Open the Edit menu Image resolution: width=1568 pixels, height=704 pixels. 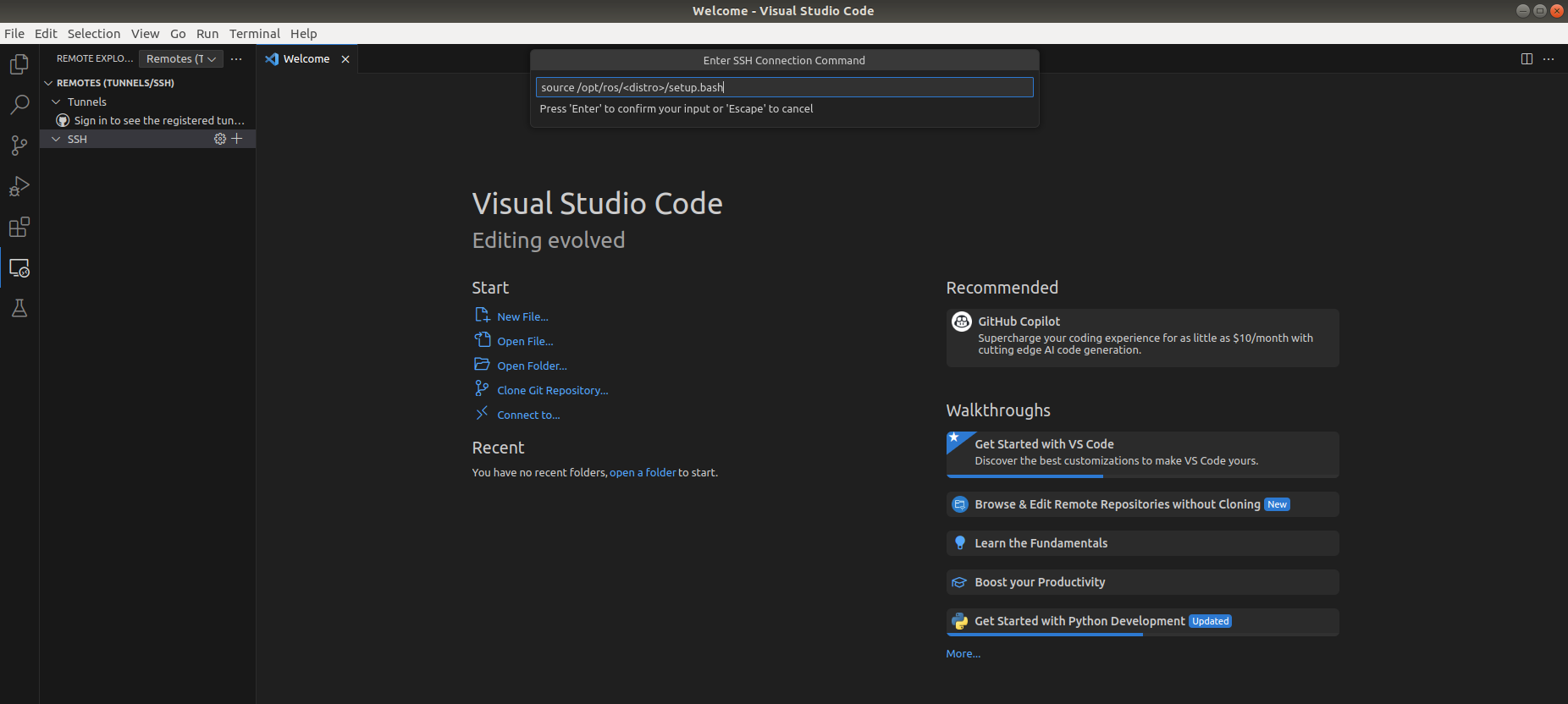(46, 34)
